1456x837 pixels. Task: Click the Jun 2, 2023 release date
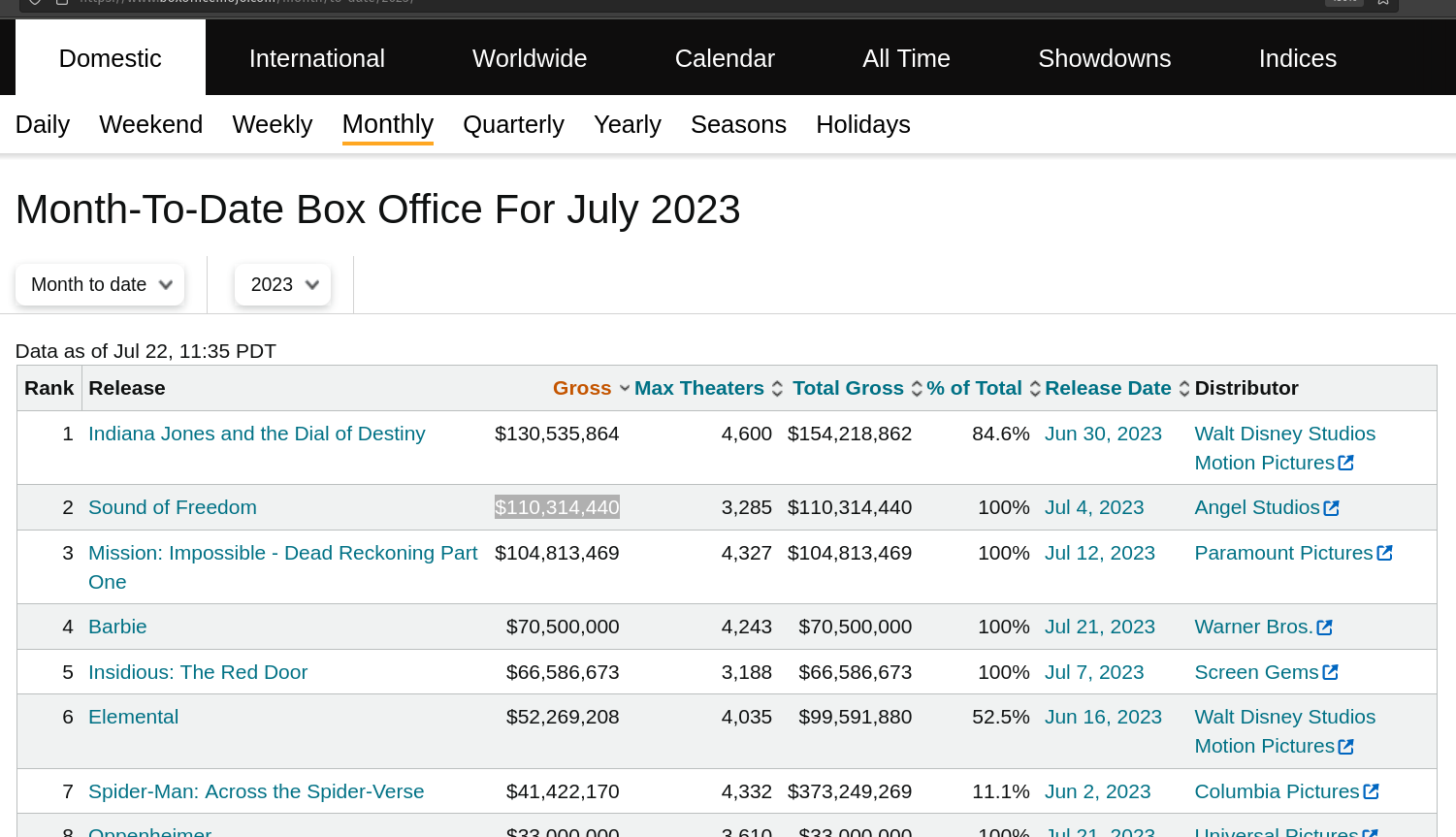point(1098,791)
